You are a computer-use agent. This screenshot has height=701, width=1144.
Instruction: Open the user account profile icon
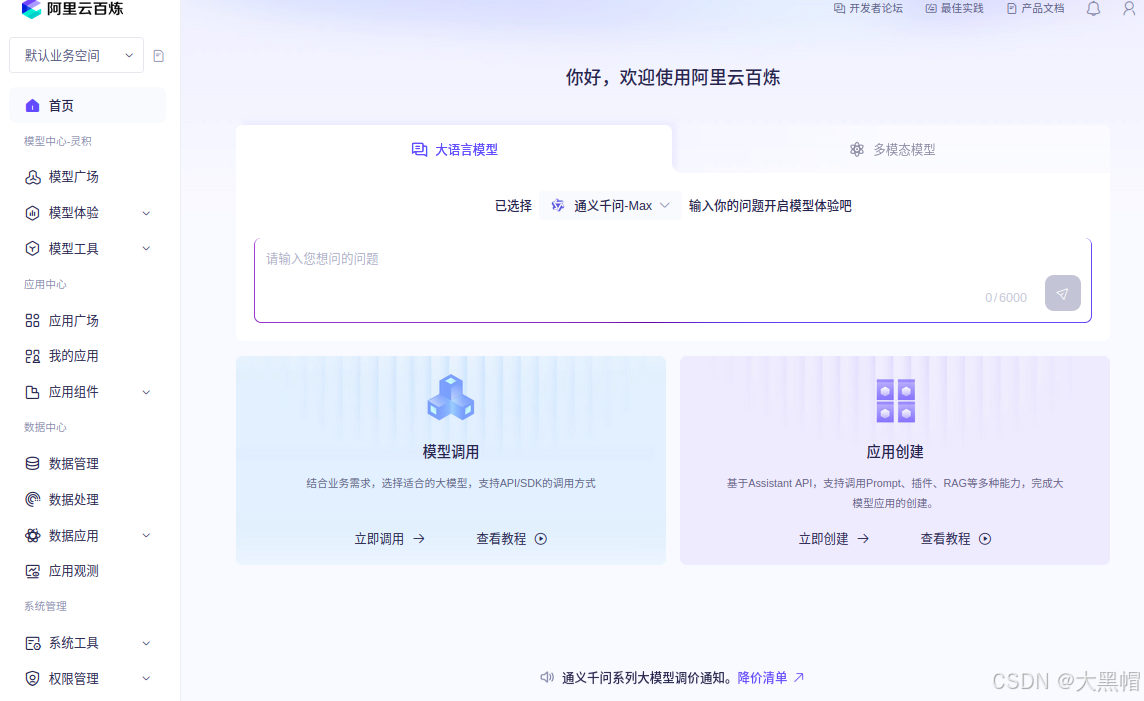[x=1129, y=9]
